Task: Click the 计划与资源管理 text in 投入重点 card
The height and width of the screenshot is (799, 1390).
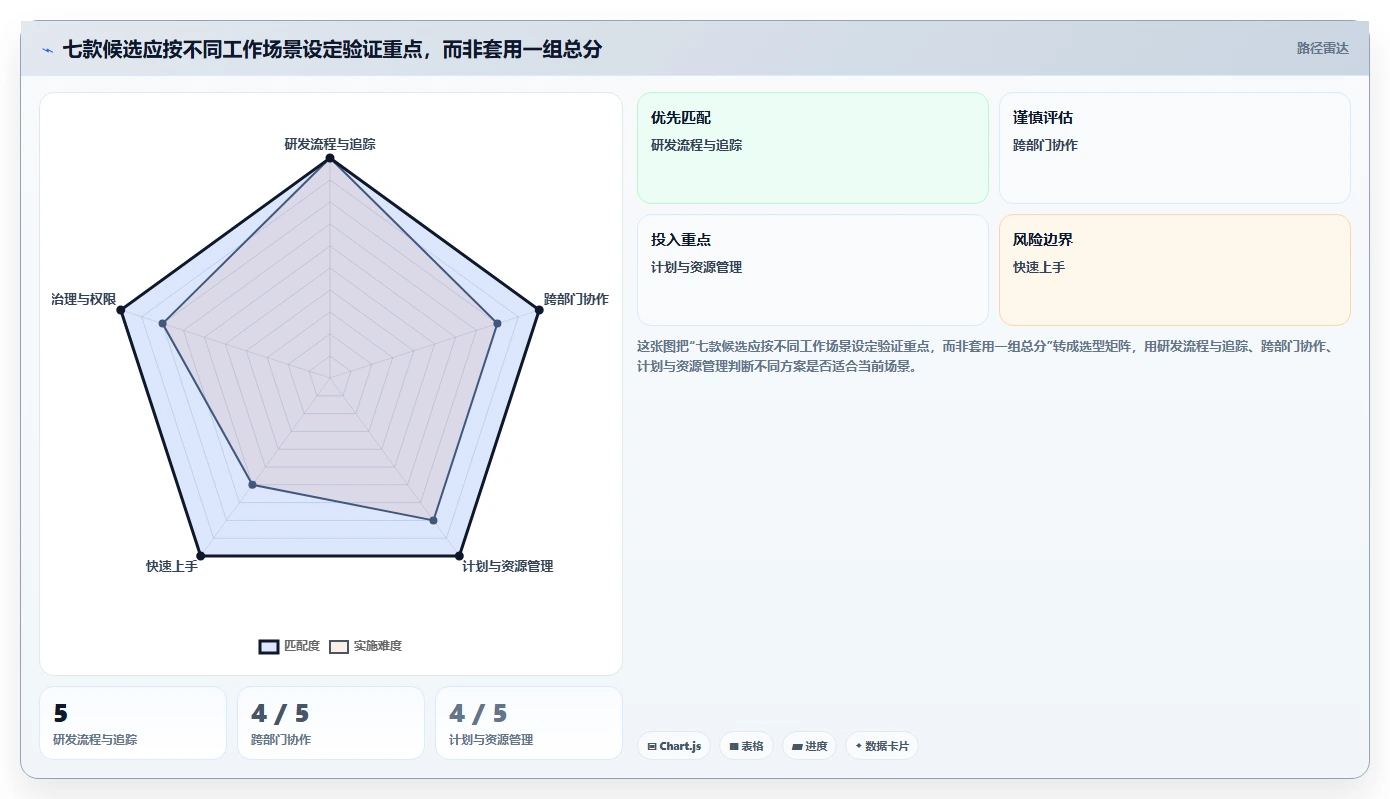Action: 697,267
